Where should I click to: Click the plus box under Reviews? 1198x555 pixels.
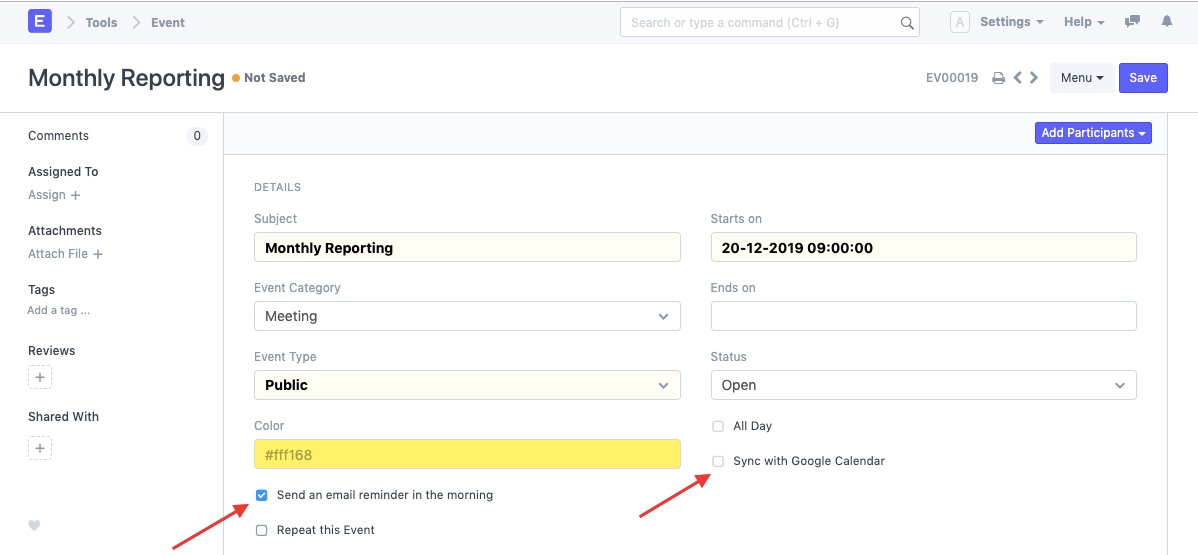click(x=40, y=377)
